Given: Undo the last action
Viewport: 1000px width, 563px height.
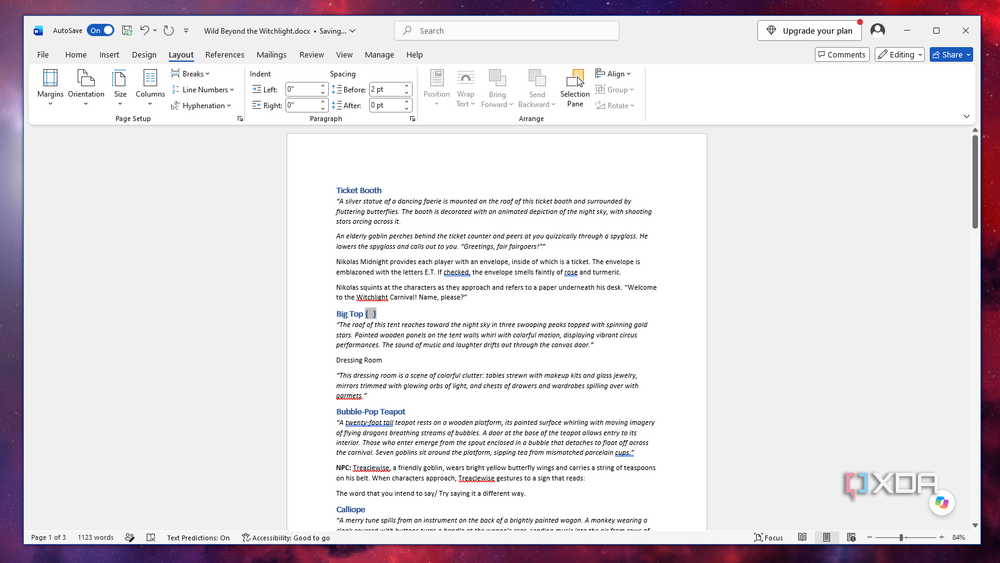Looking at the screenshot, I should click(x=145, y=31).
